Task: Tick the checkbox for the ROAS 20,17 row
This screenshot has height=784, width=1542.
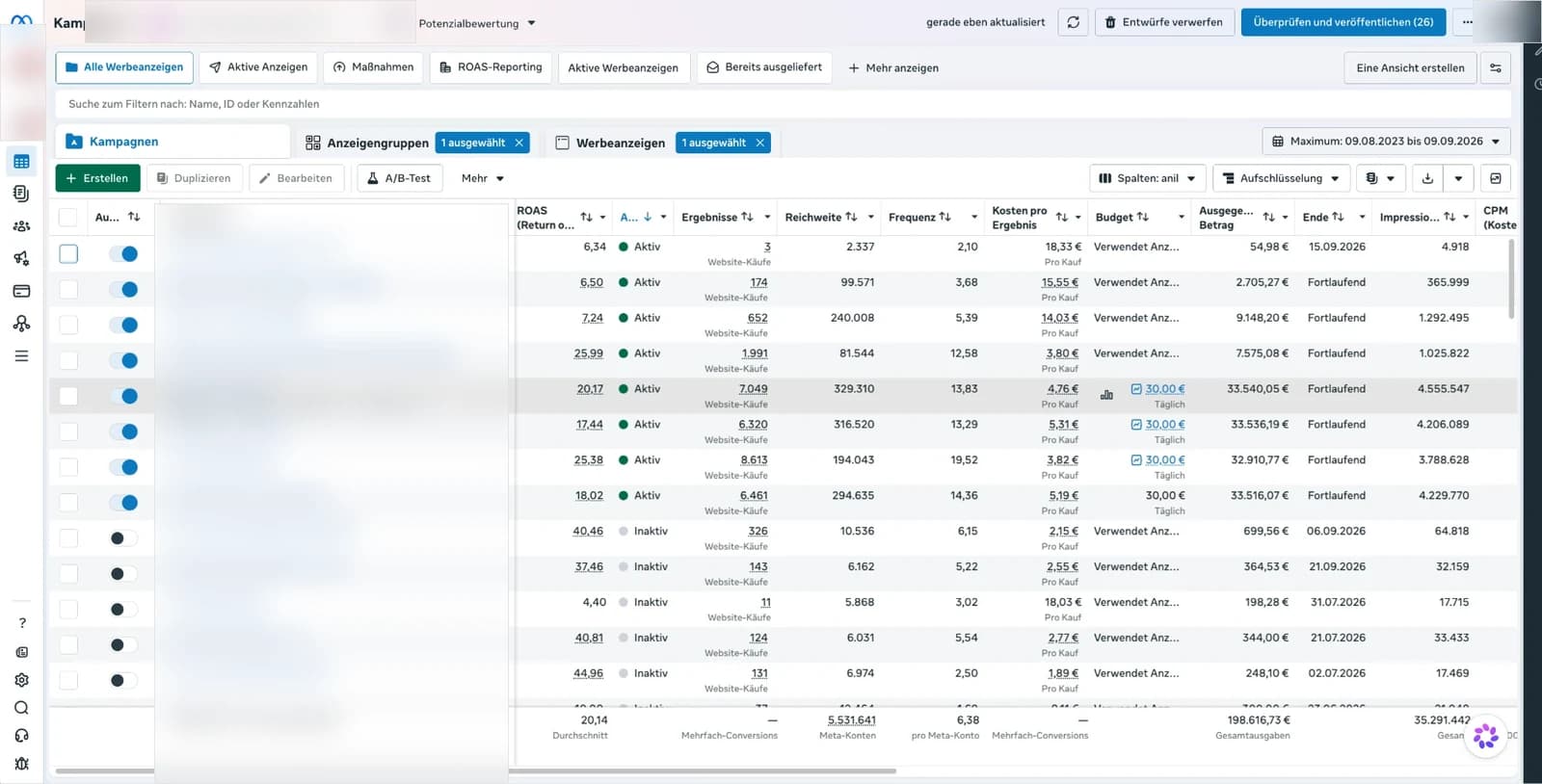Action: (x=68, y=396)
